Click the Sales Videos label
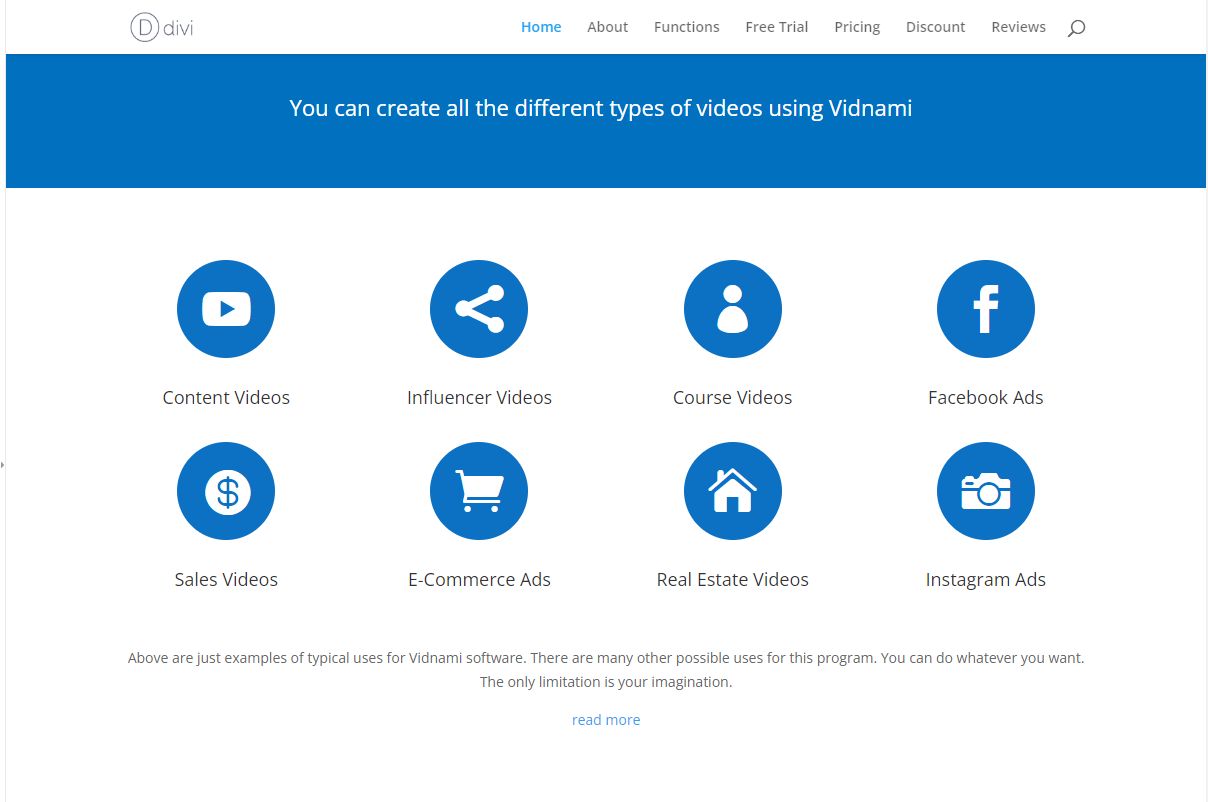1208x802 pixels. coord(226,579)
